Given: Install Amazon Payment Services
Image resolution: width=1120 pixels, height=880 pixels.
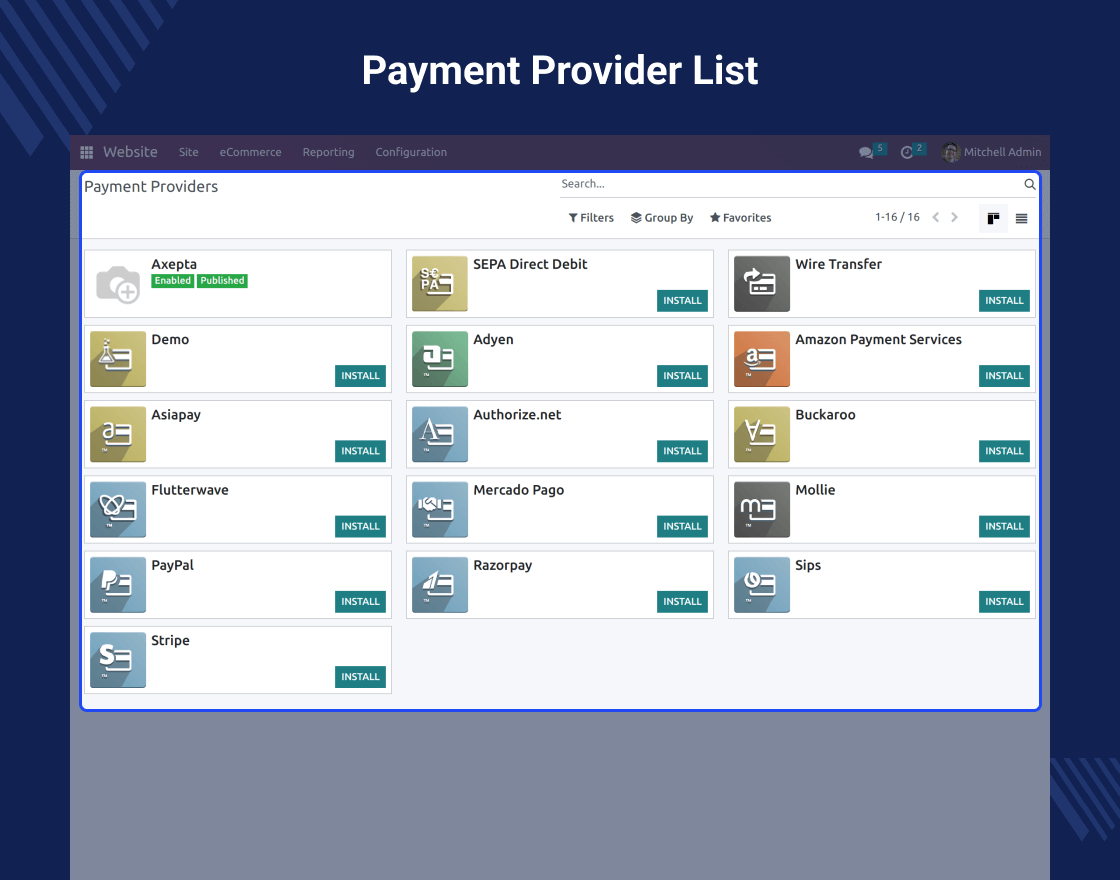Looking at the screenshot, I should [1004, 376].
